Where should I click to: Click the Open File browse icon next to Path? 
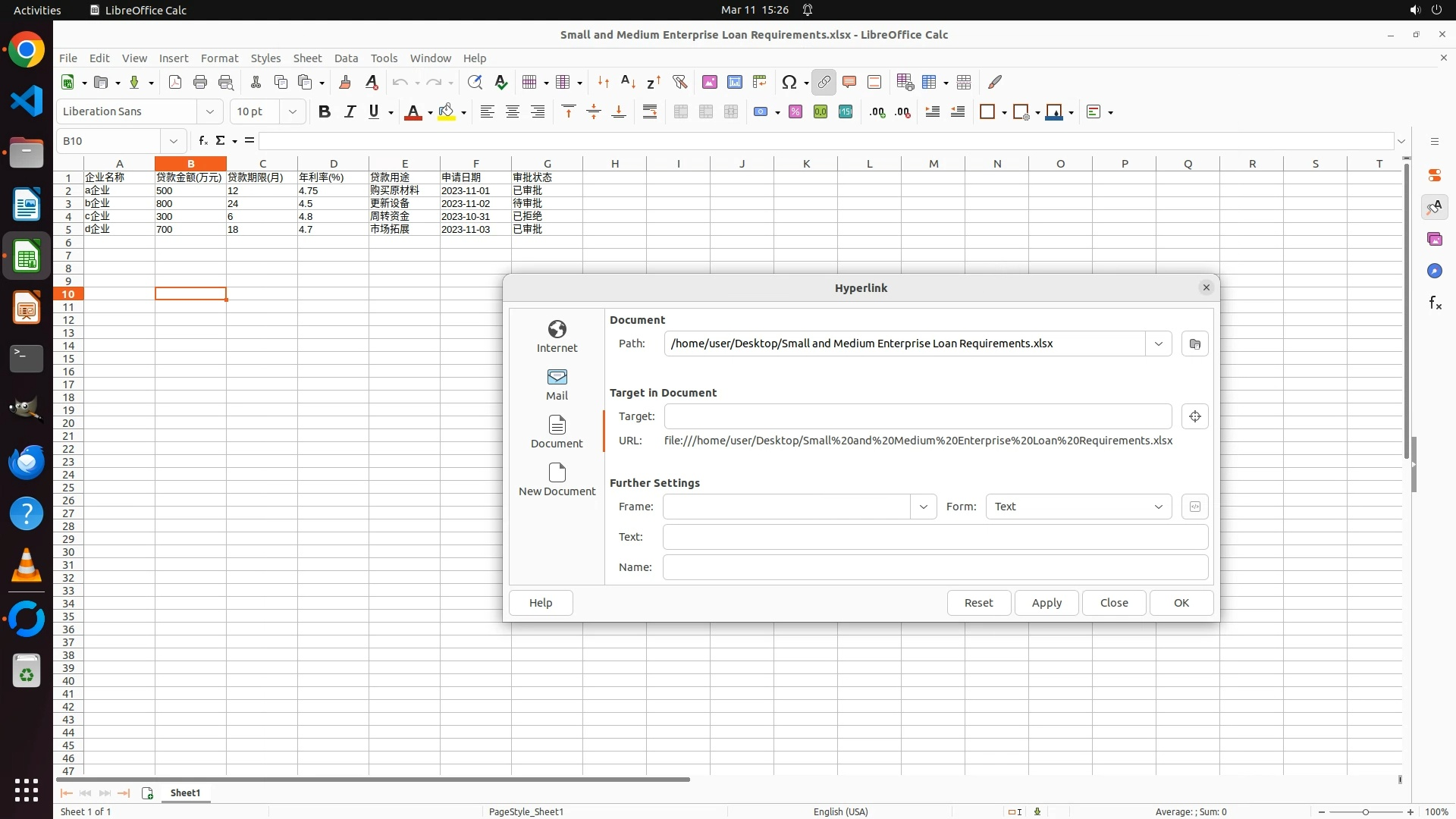[x=1194, y=344]
